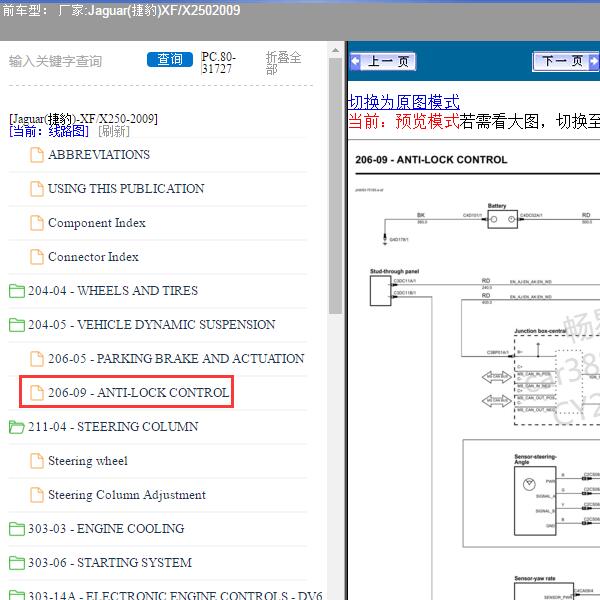Click the previous page left arrow icon
This screenshot has height=600, width=600.
click(x=355, y=61)
